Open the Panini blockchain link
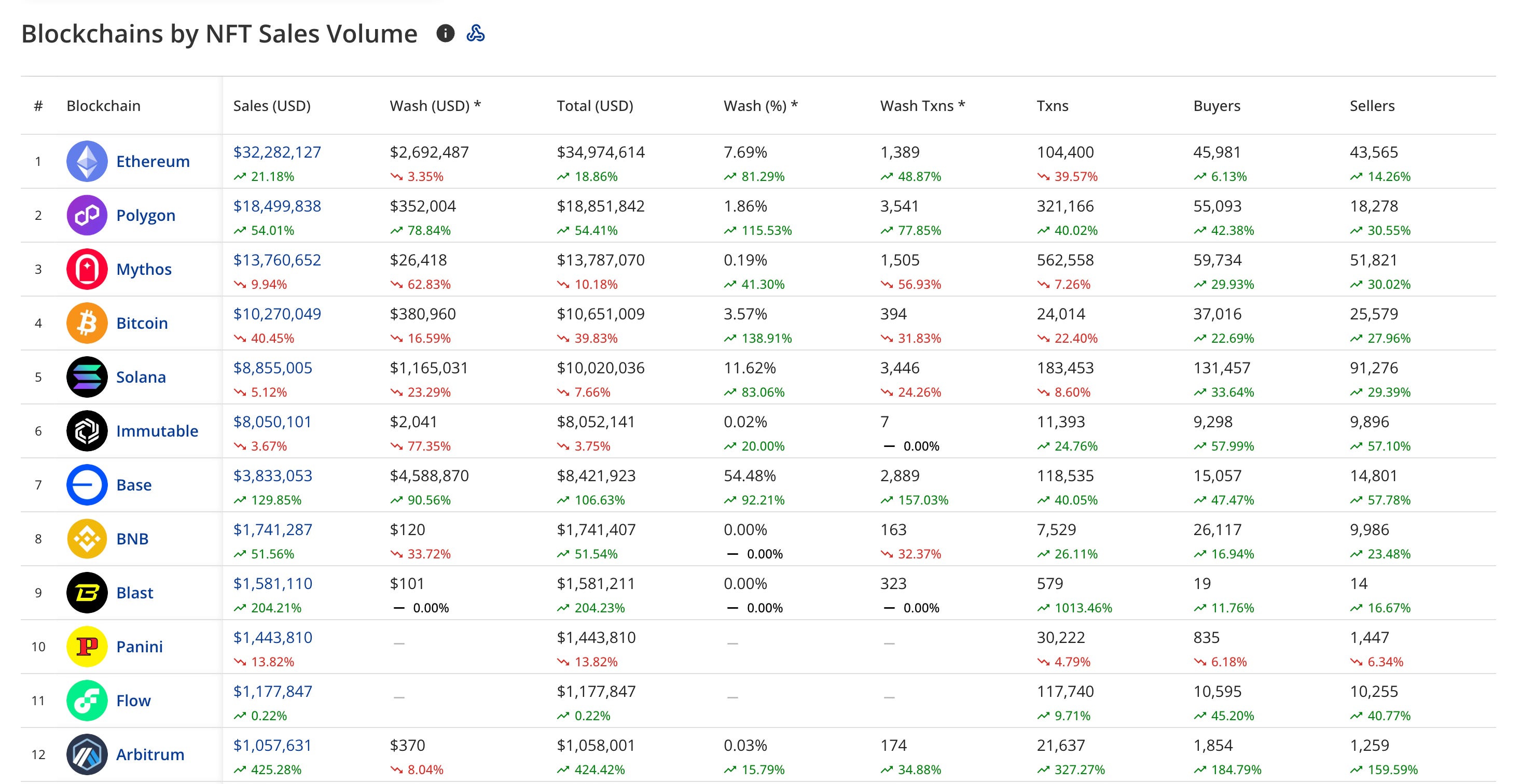Screen dimensions: 1521x784 (x=140, y=647)
